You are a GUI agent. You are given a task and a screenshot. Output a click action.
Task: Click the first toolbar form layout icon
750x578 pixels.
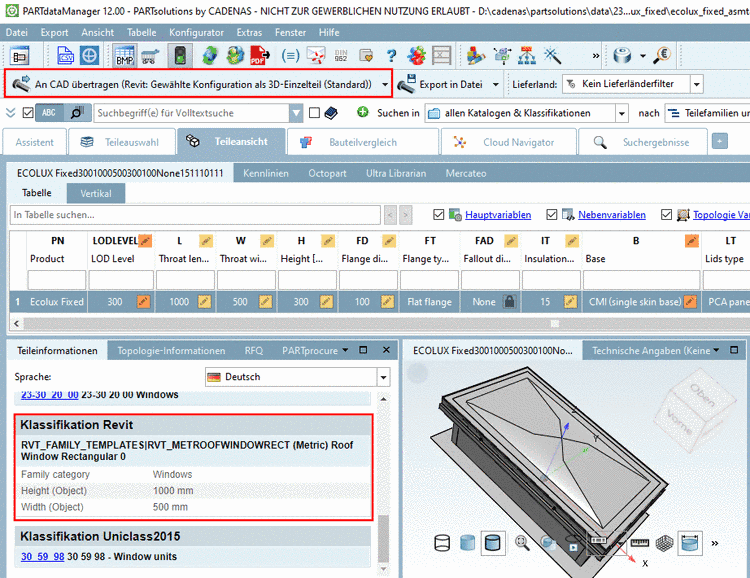point(20,56)
